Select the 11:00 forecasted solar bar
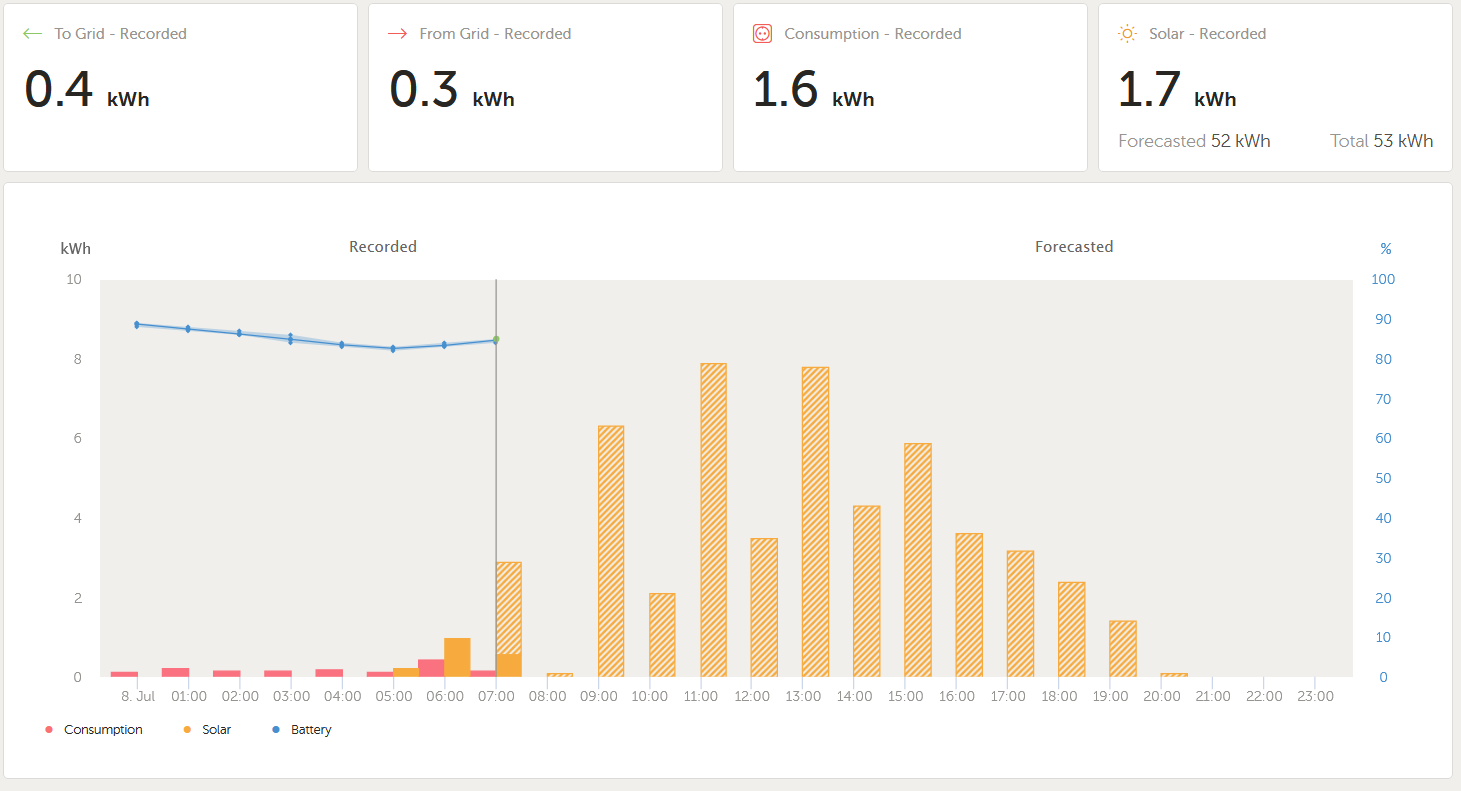 [713, 520]
